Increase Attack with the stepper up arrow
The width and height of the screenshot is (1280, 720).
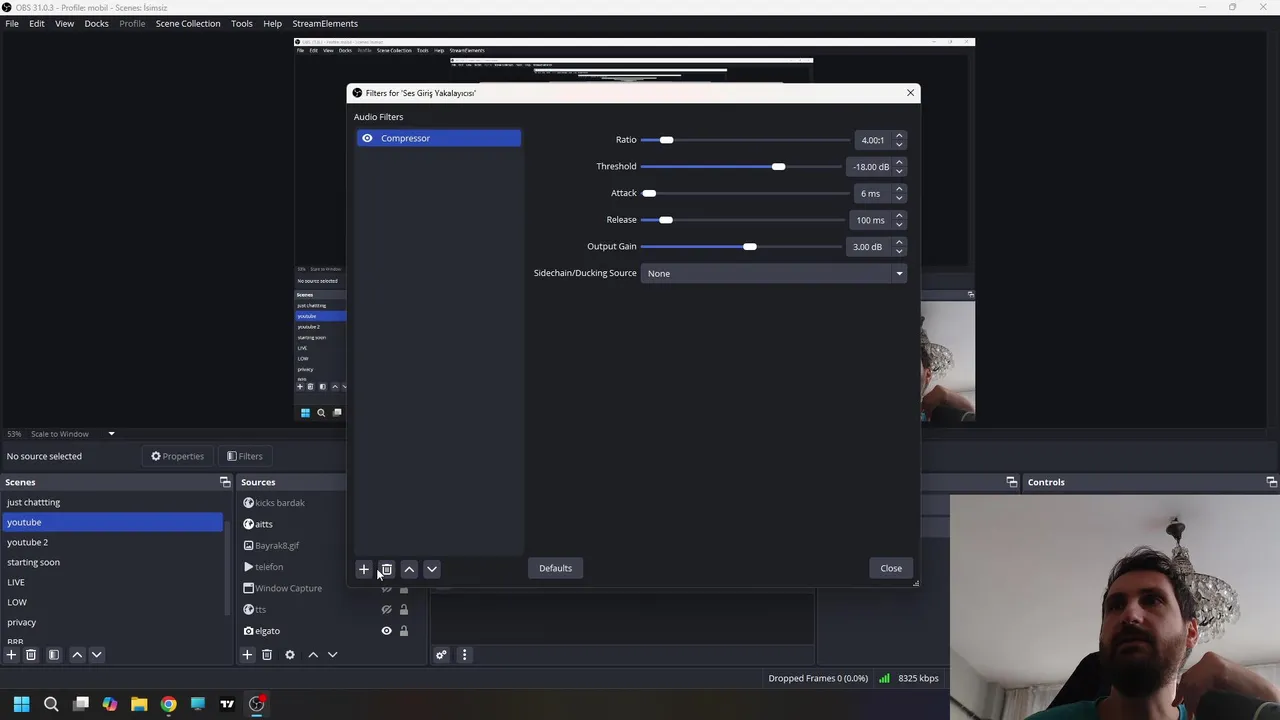pos(899,189)
